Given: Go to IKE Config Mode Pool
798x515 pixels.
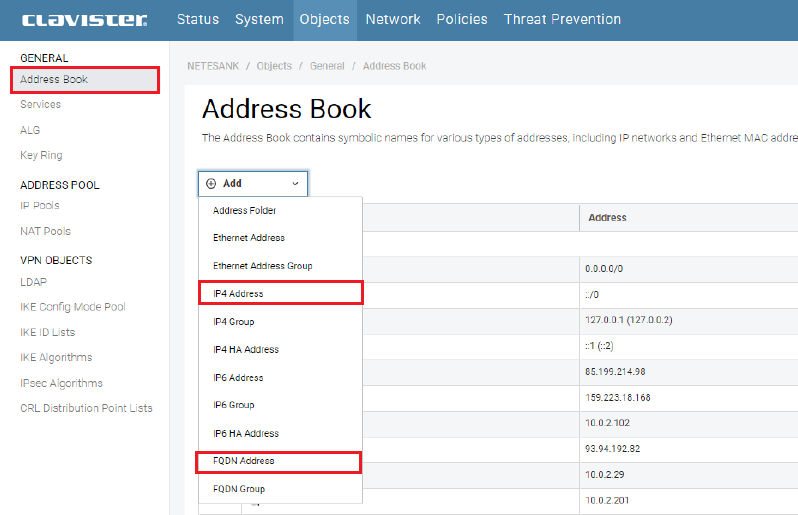Looking at the screenshot, I should (73, 307).
